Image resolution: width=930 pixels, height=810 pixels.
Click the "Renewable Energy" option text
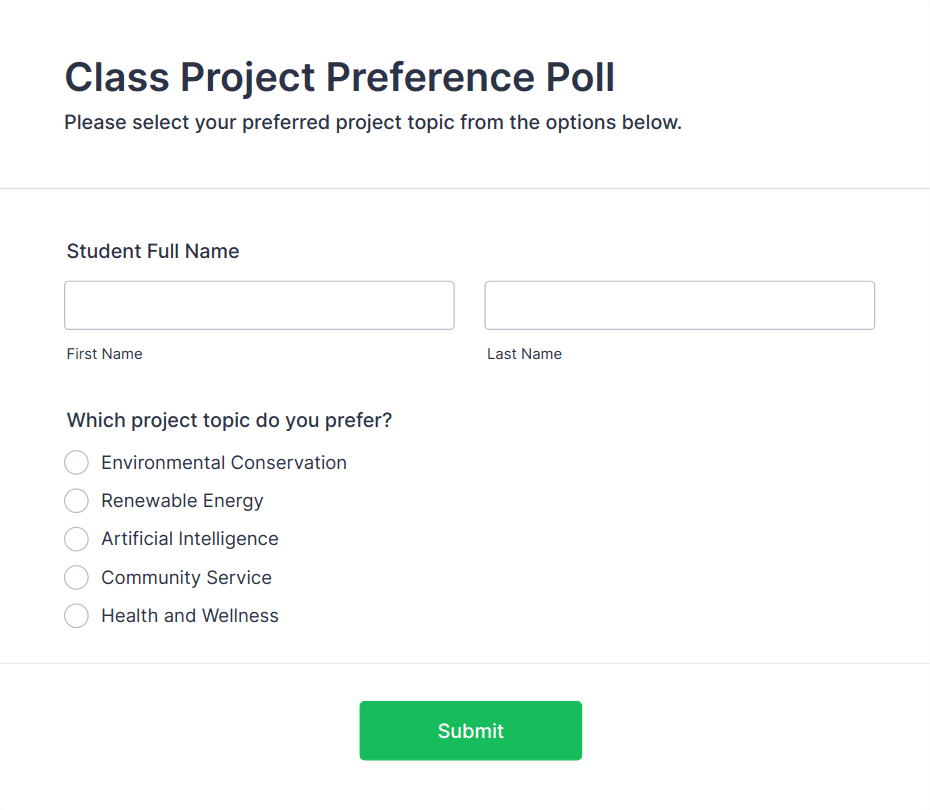click(182, 501)
